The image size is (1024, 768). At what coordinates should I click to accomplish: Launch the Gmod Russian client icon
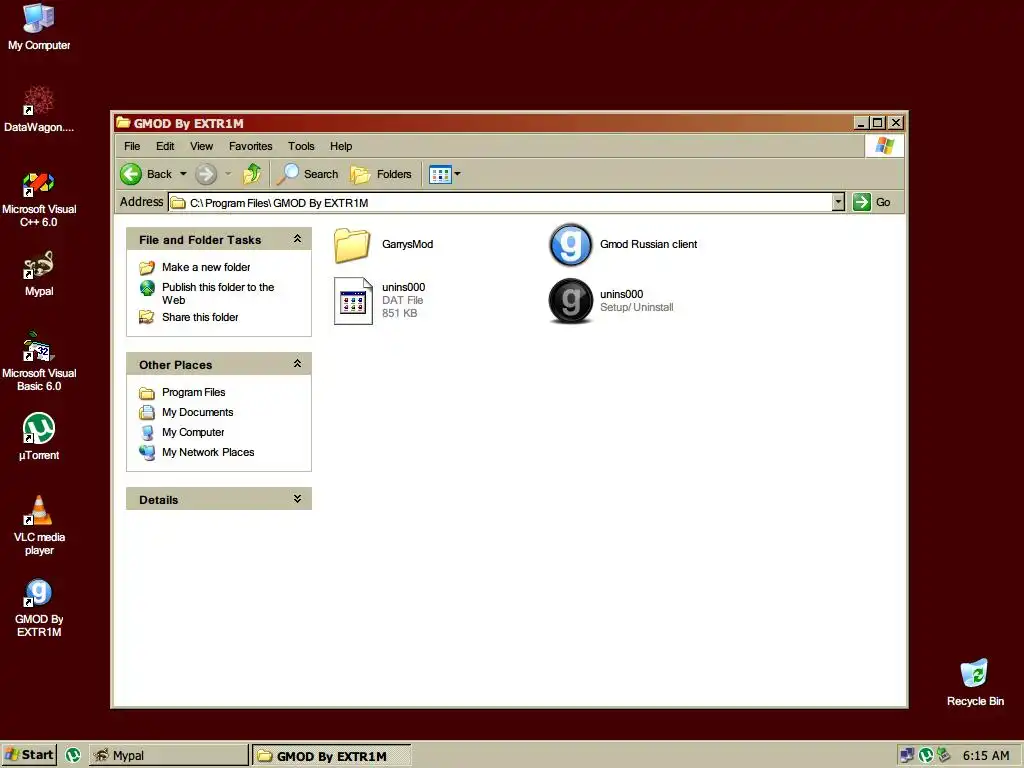point(570,244)
